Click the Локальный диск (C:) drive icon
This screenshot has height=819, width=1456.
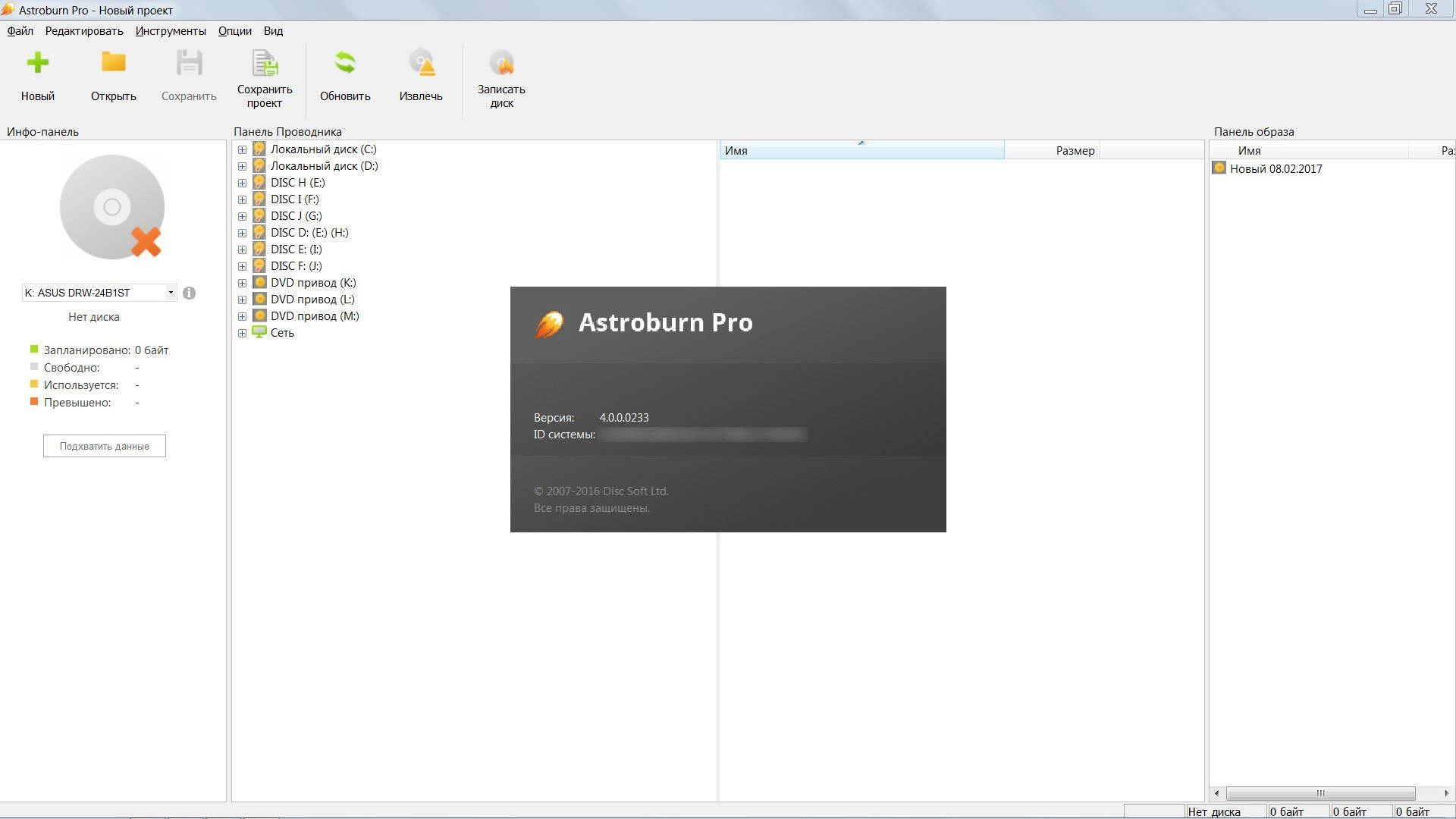pyautogui.click(x=259, y=149)
